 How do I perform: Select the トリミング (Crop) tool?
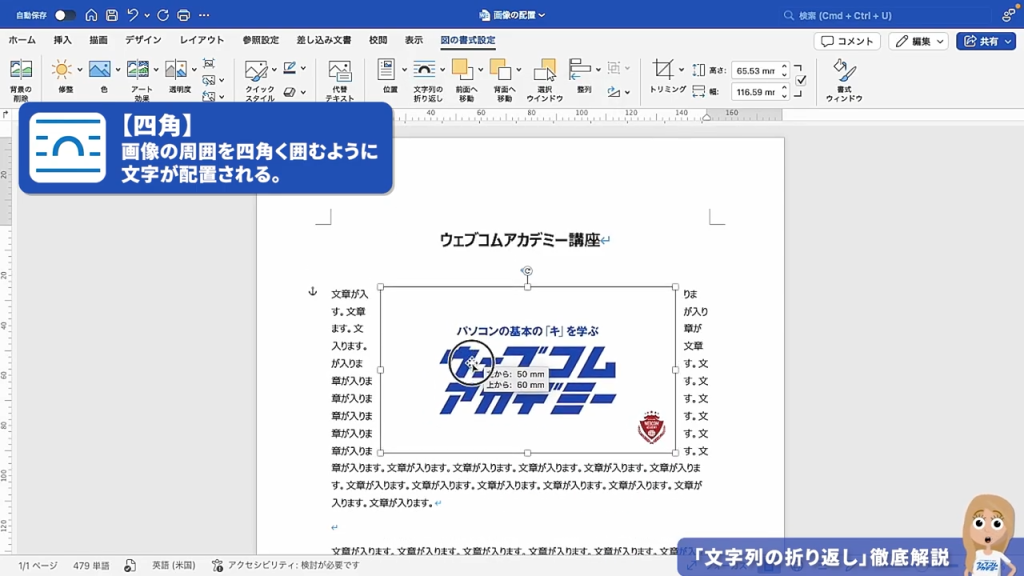point(665,67)
